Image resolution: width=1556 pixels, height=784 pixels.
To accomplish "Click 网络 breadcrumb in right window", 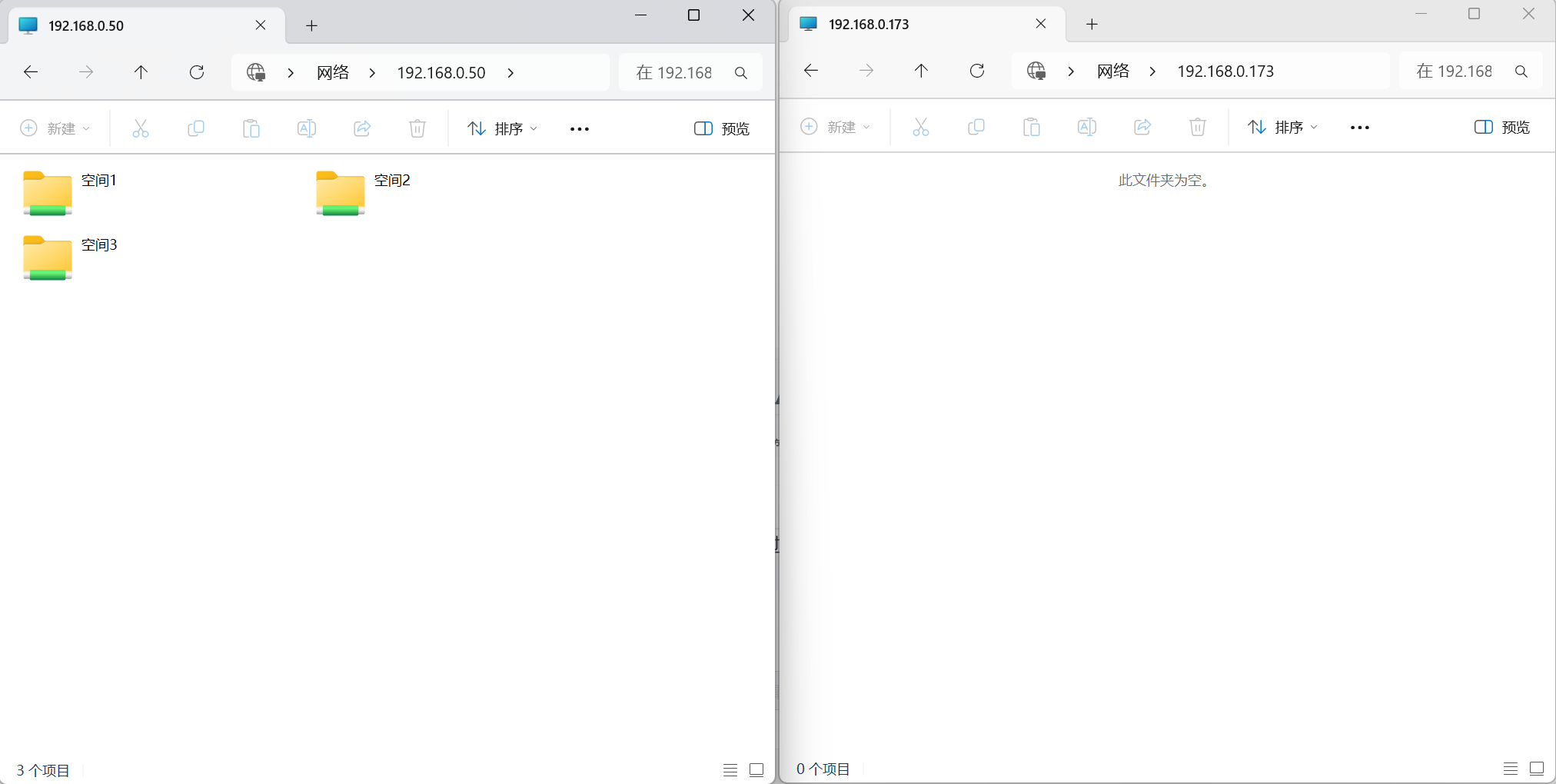I will [x=1113, y=71].
